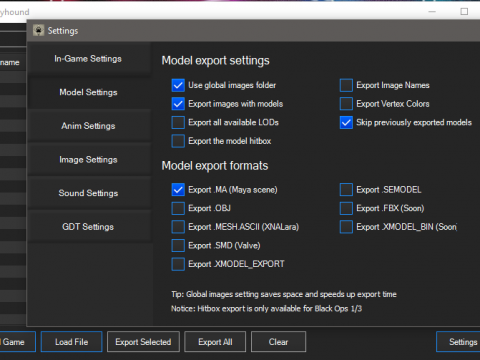
Task: Open the In-Game Settings tab
Action: 88,59
